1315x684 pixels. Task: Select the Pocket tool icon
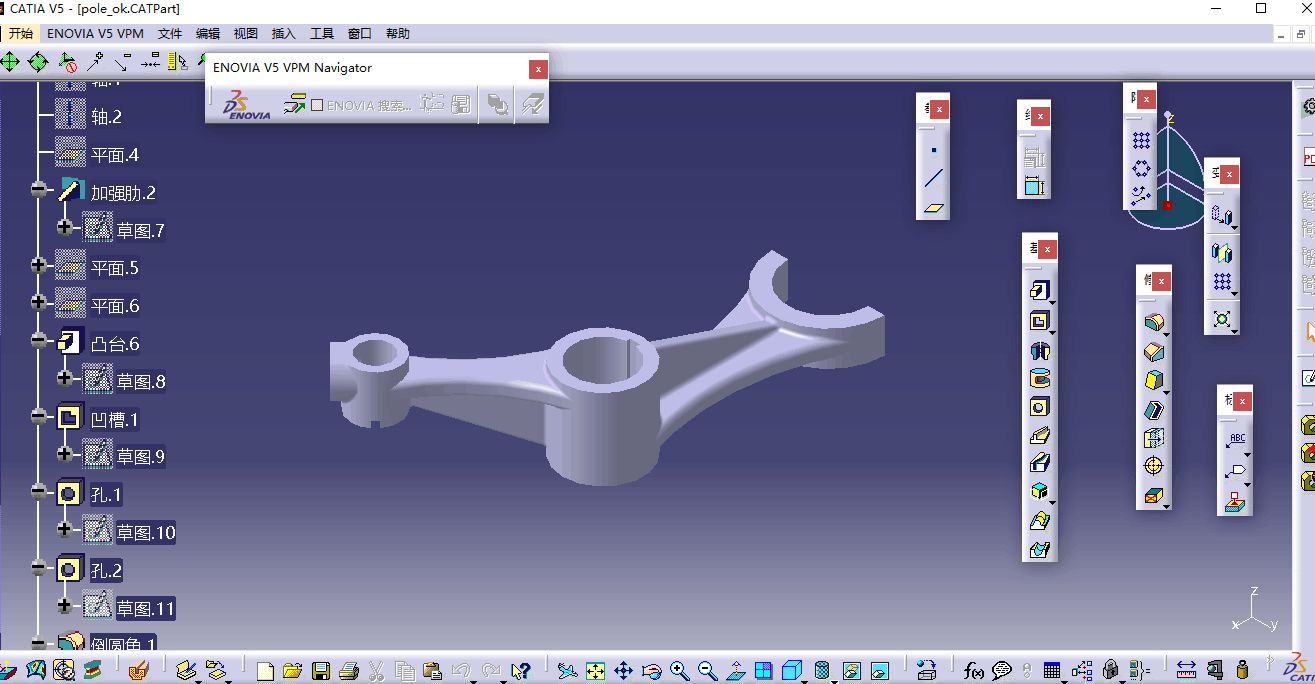click(1039, 321)
